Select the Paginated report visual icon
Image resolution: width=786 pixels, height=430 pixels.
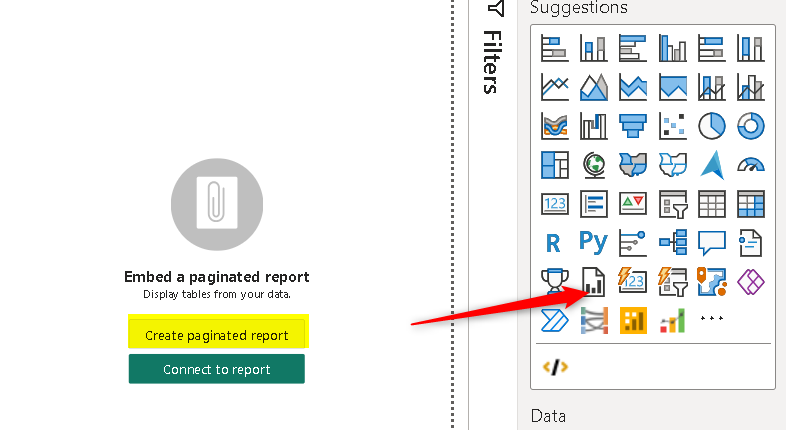[x=593, y=281]
